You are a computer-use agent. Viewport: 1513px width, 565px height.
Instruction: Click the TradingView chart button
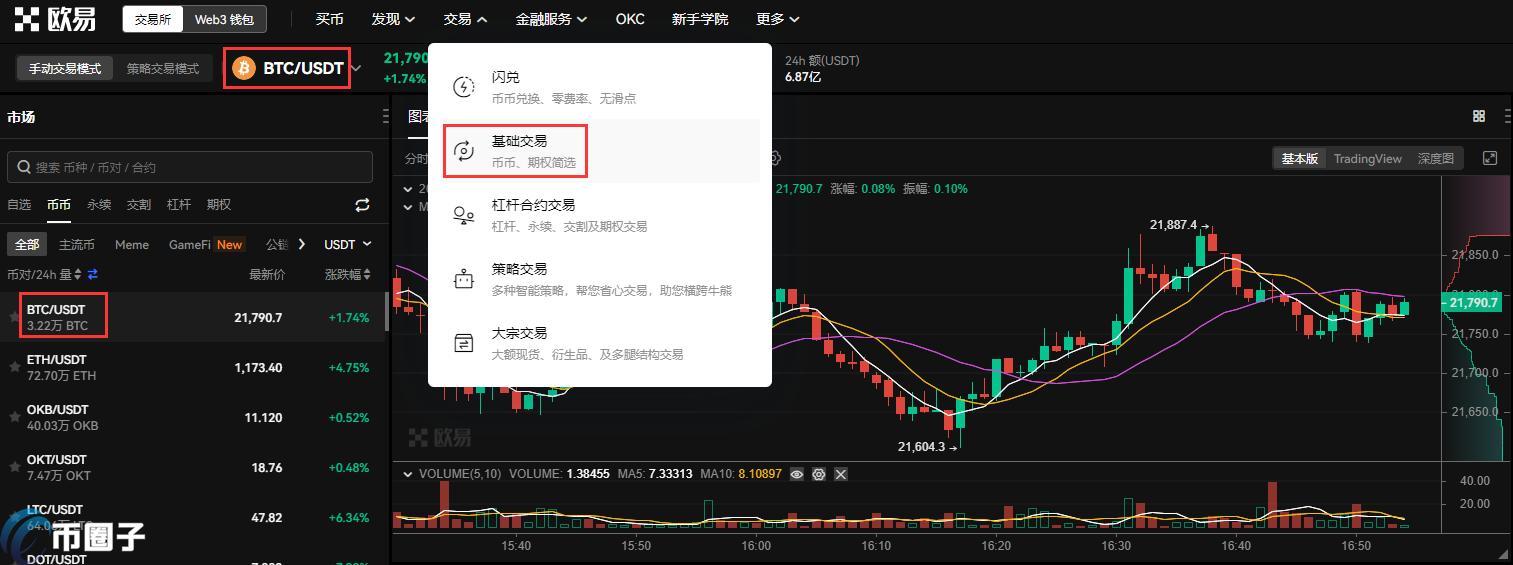point(1367,158)
